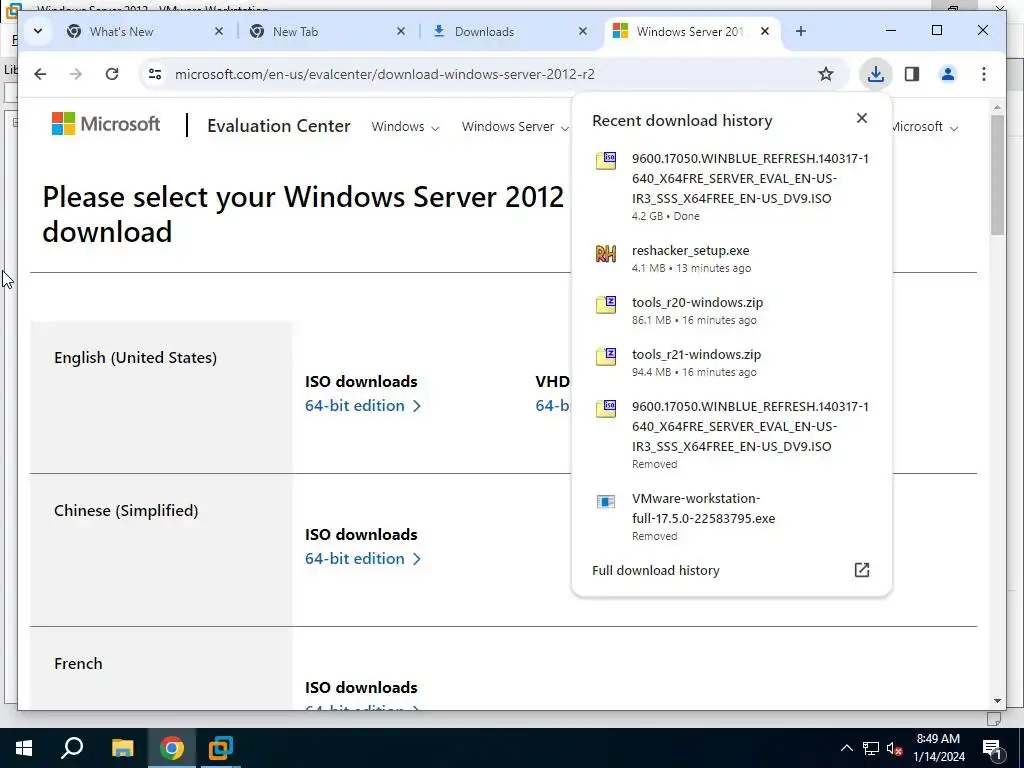Open the Evaluation Center link
This screenshot has width=1024, height=768.
pos(279,125)
